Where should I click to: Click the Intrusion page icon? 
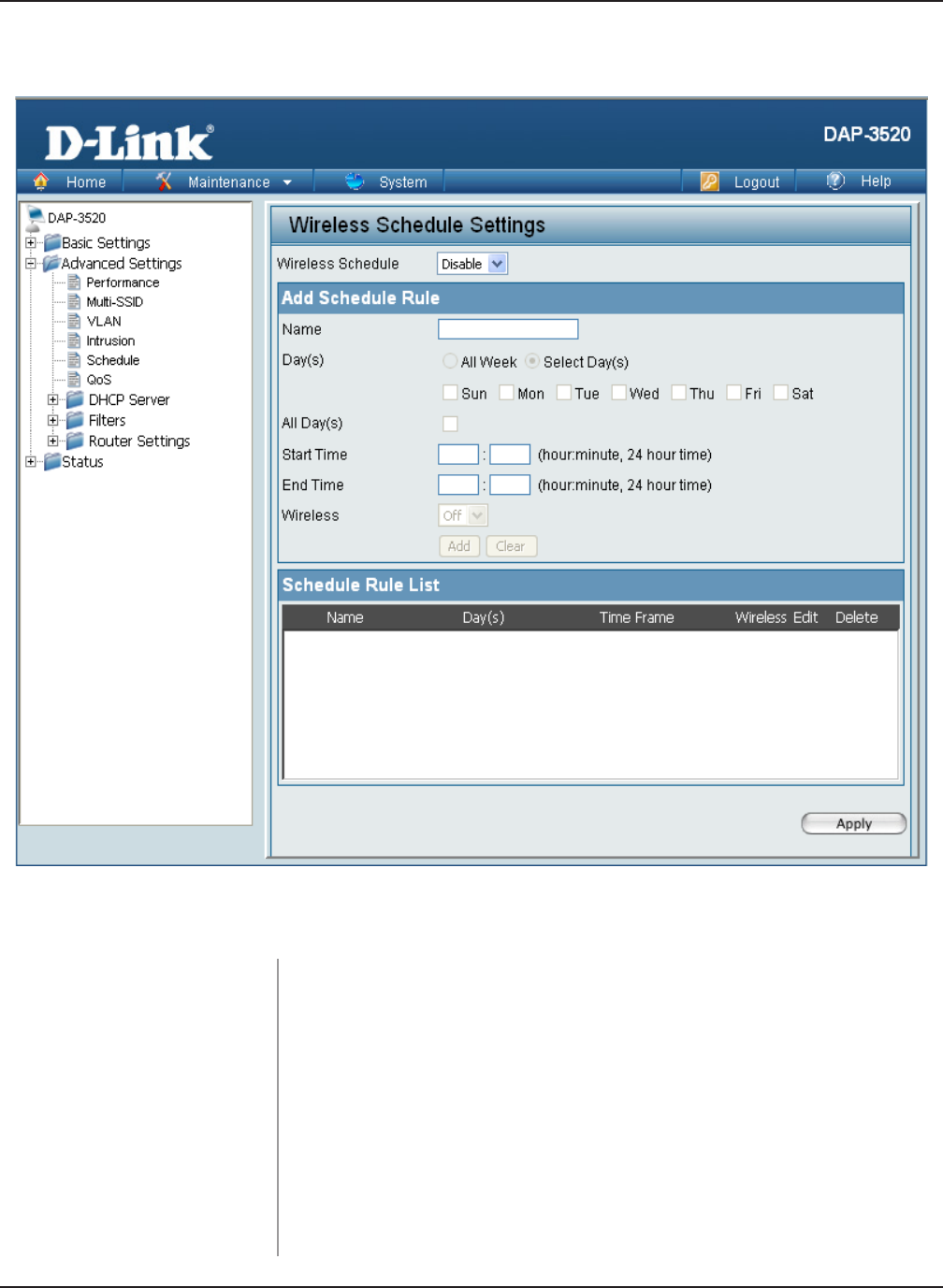[74, 341]
